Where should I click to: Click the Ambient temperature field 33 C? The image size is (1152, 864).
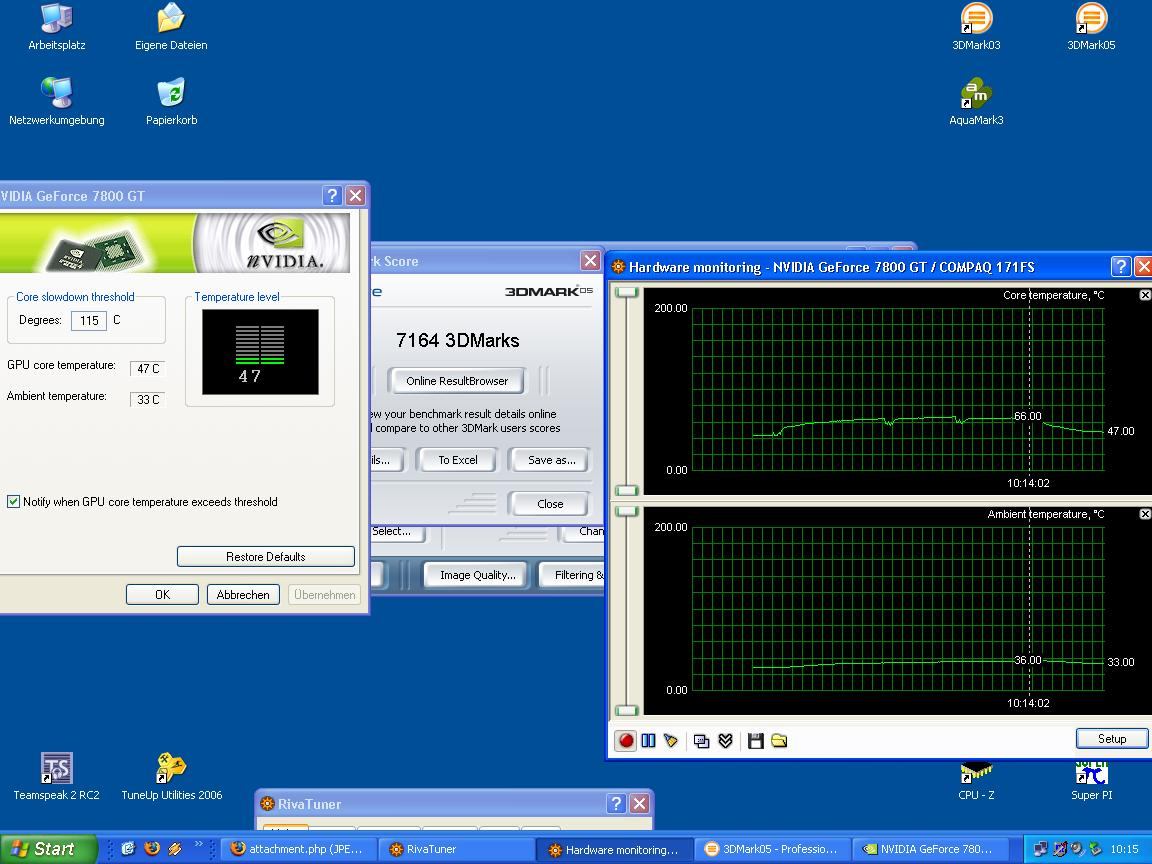148,400
